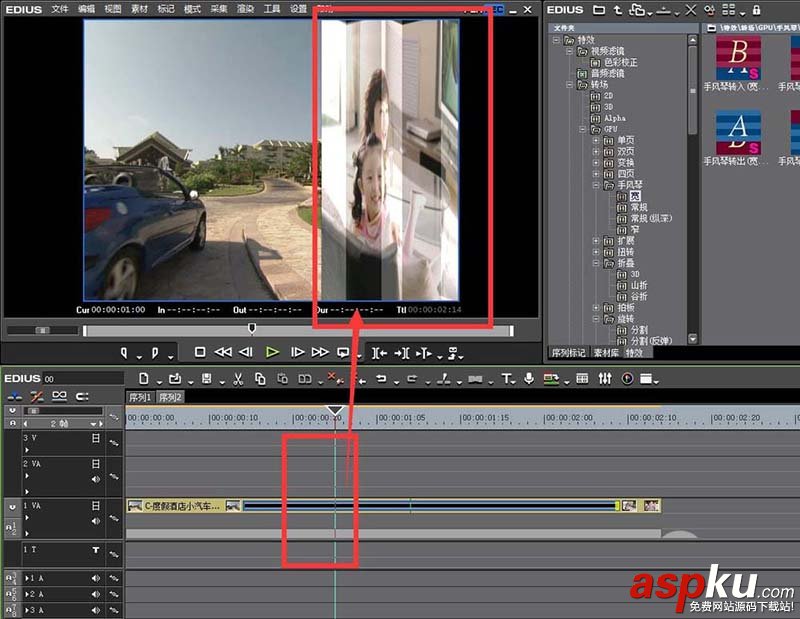Expand audio track 2 A triangle
The image size is (800, 619).
click(27, 594)
